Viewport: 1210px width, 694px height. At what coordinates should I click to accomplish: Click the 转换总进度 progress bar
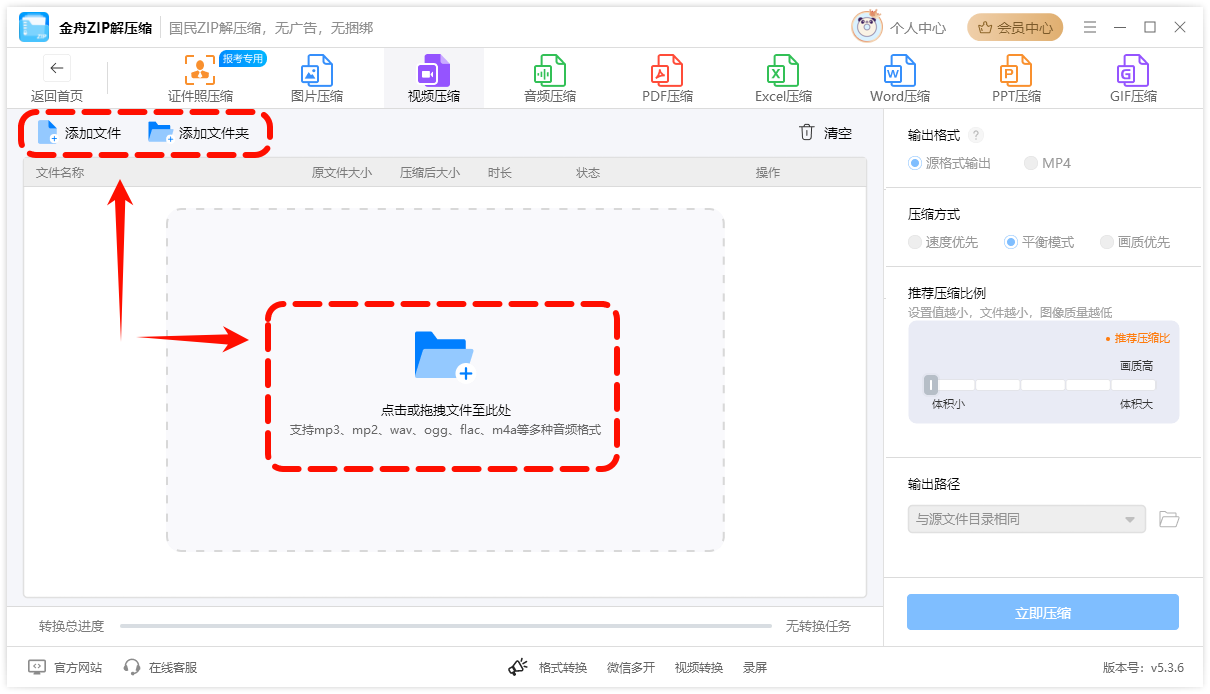(446, 626)
